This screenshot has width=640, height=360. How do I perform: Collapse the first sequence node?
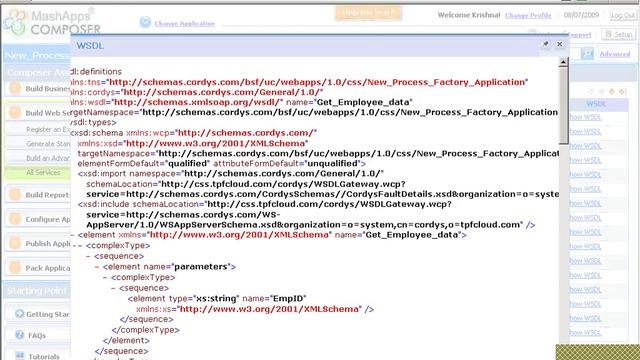point(88,256)
